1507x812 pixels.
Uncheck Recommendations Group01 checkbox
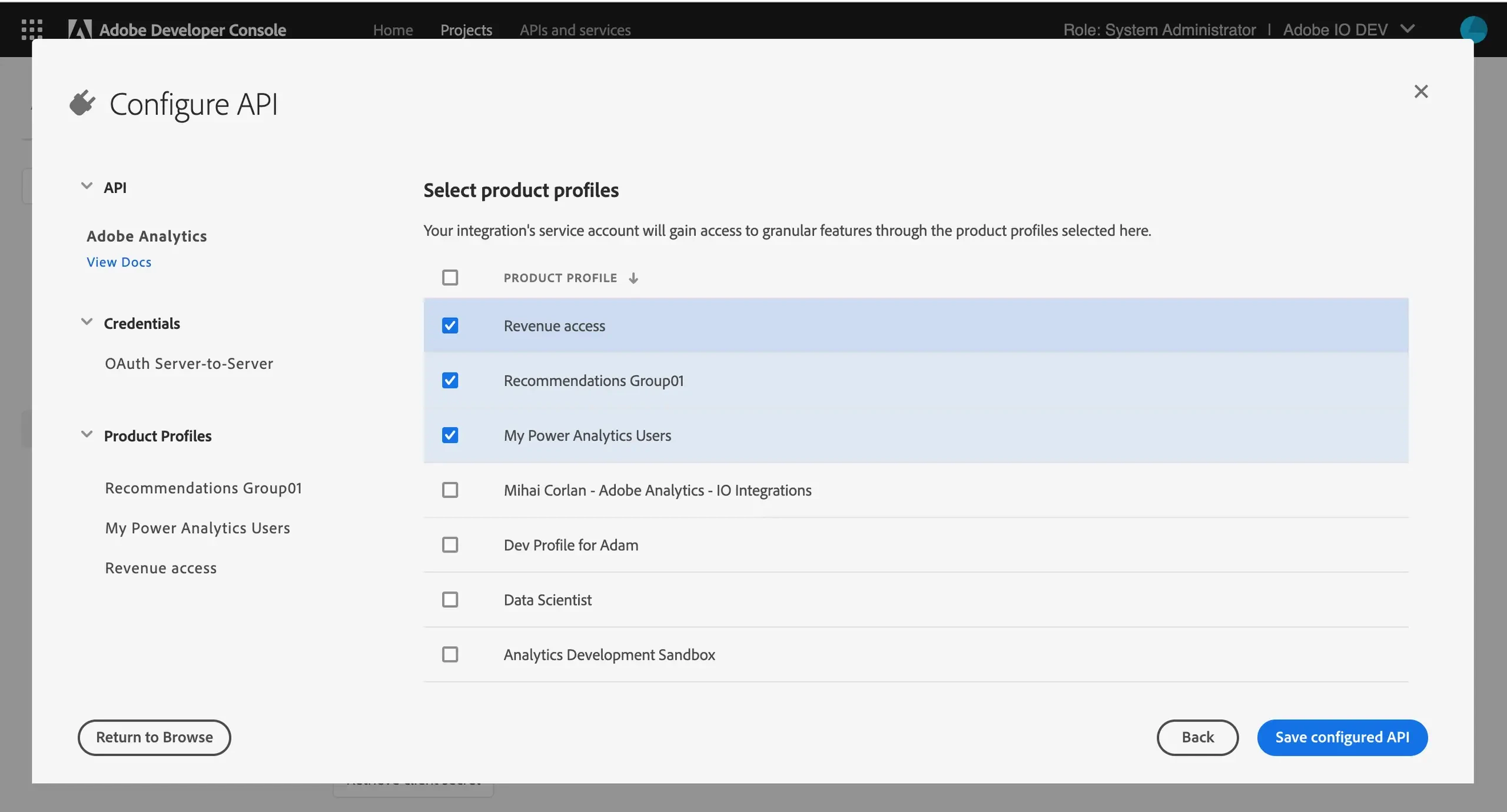pos(450,380)
